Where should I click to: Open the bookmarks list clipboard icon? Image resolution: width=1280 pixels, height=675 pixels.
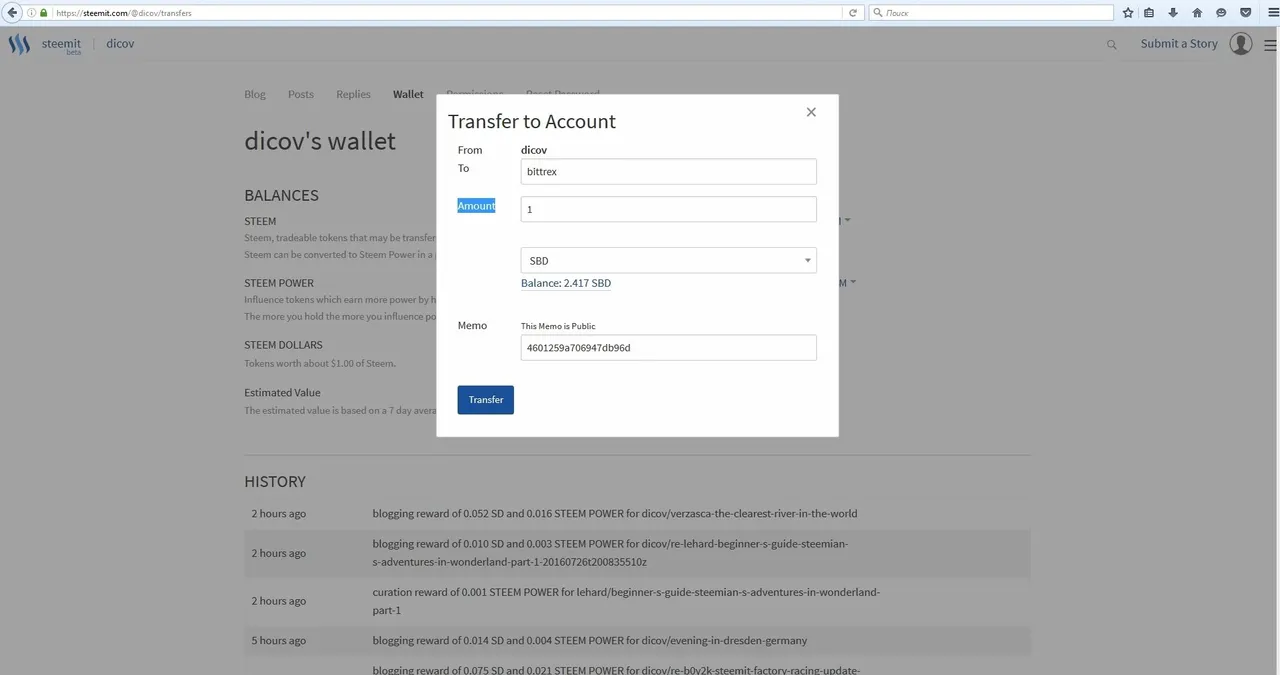[1149, 13]
